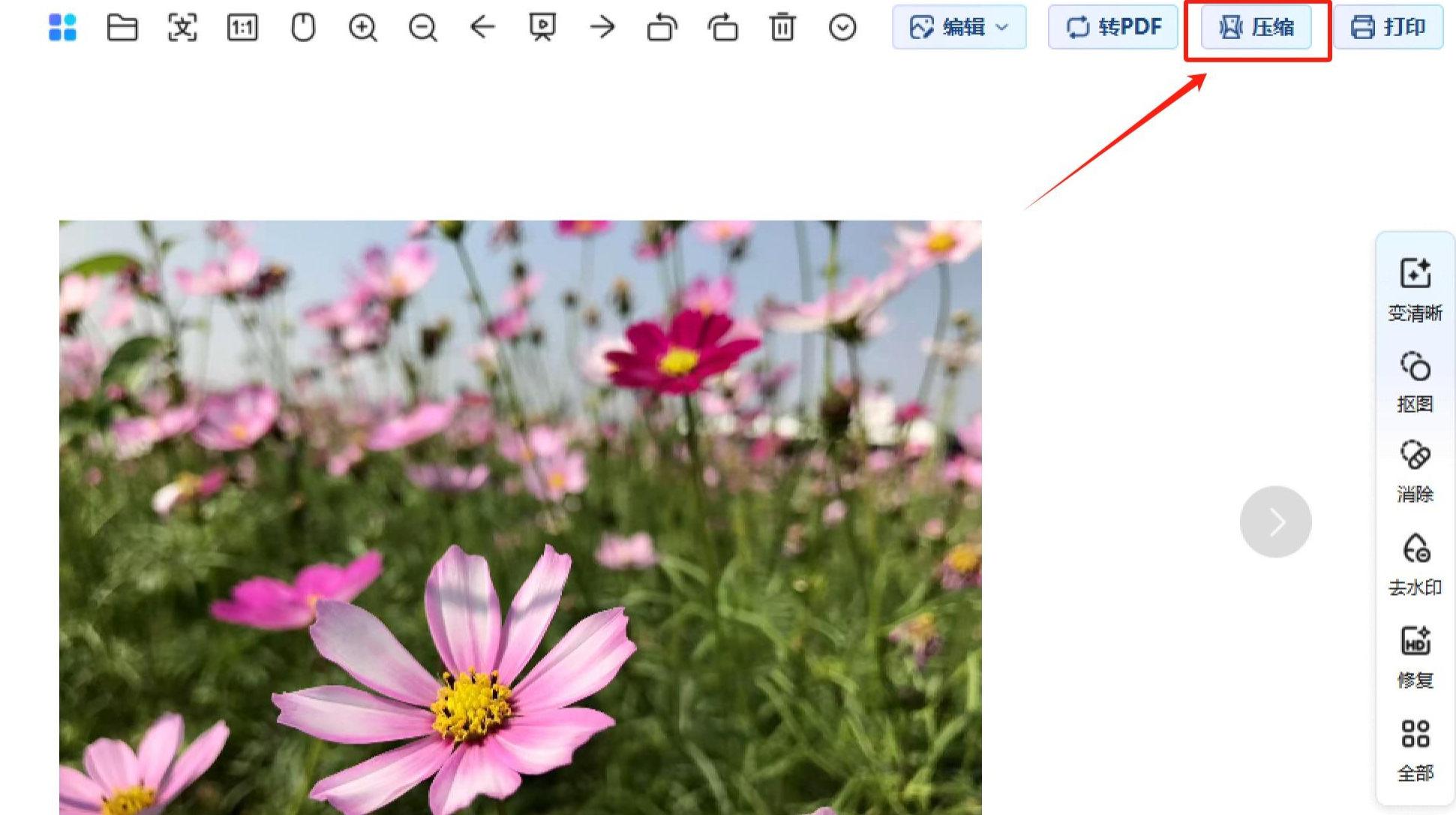This screenshot has width=1456, height=815.
Task: Click the round next-image arrow button
Action: (1275, 522)
